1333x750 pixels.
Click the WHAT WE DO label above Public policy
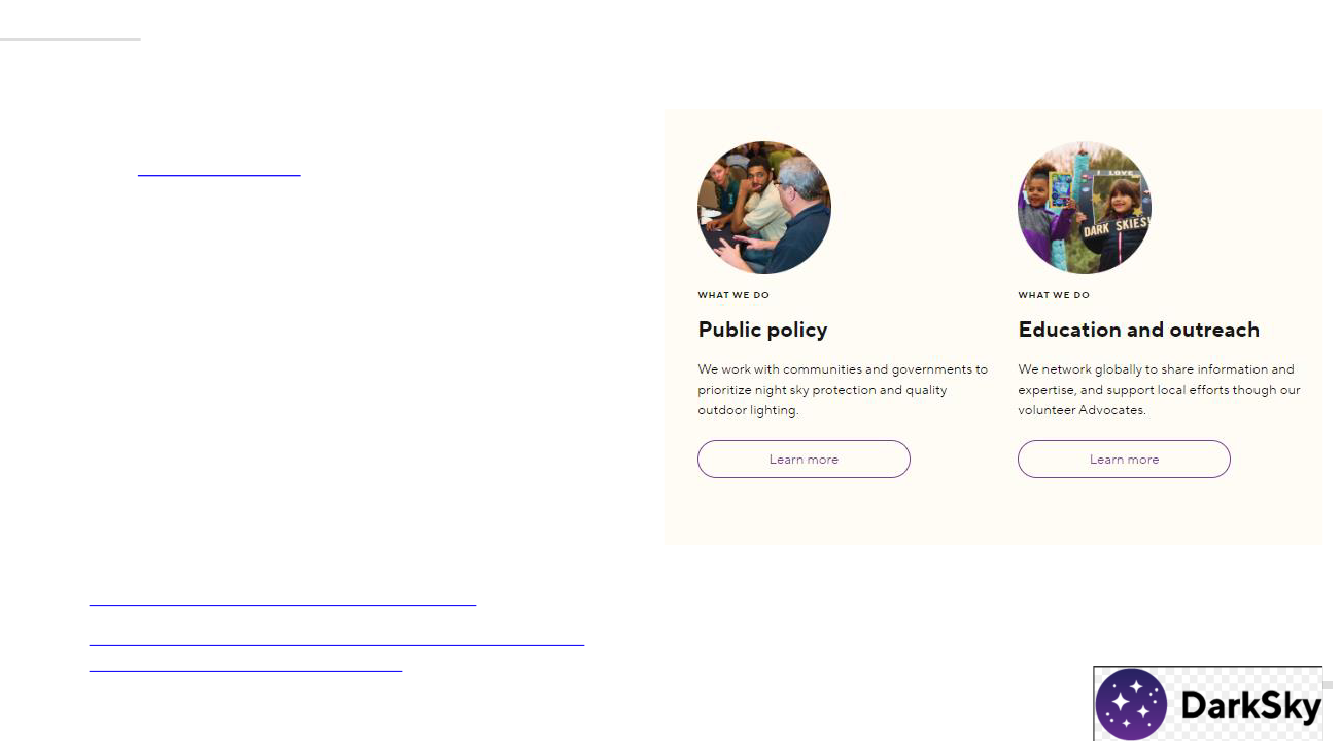[x=733, y=295]
